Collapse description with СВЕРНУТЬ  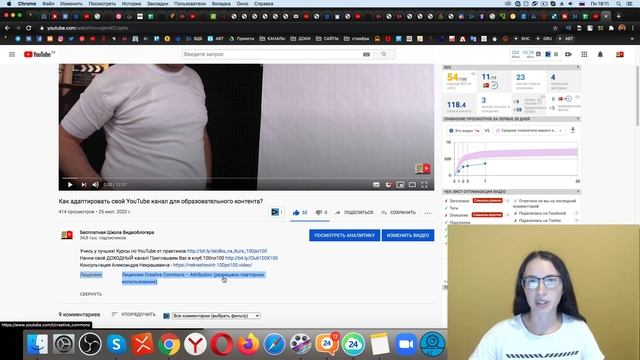click(91, 294)
